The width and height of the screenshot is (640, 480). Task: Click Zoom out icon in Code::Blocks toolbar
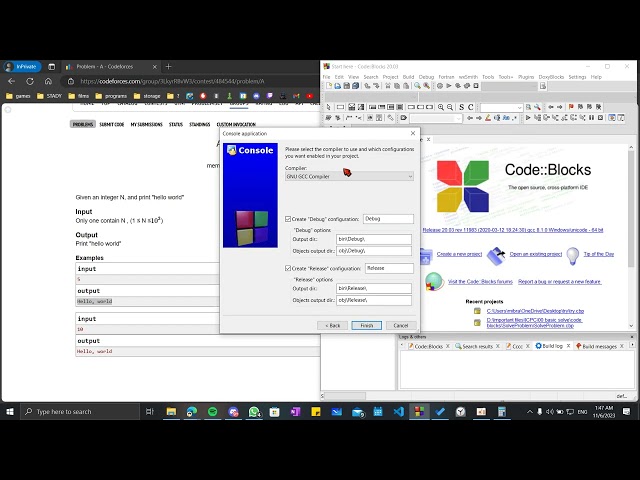[x=450, y=107]
